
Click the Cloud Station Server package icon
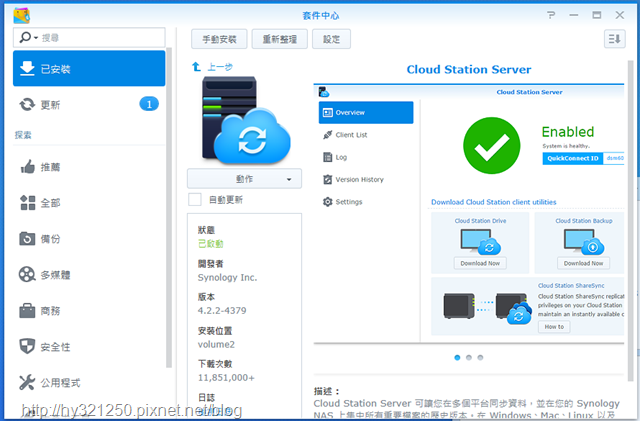(x=246, y=120)
